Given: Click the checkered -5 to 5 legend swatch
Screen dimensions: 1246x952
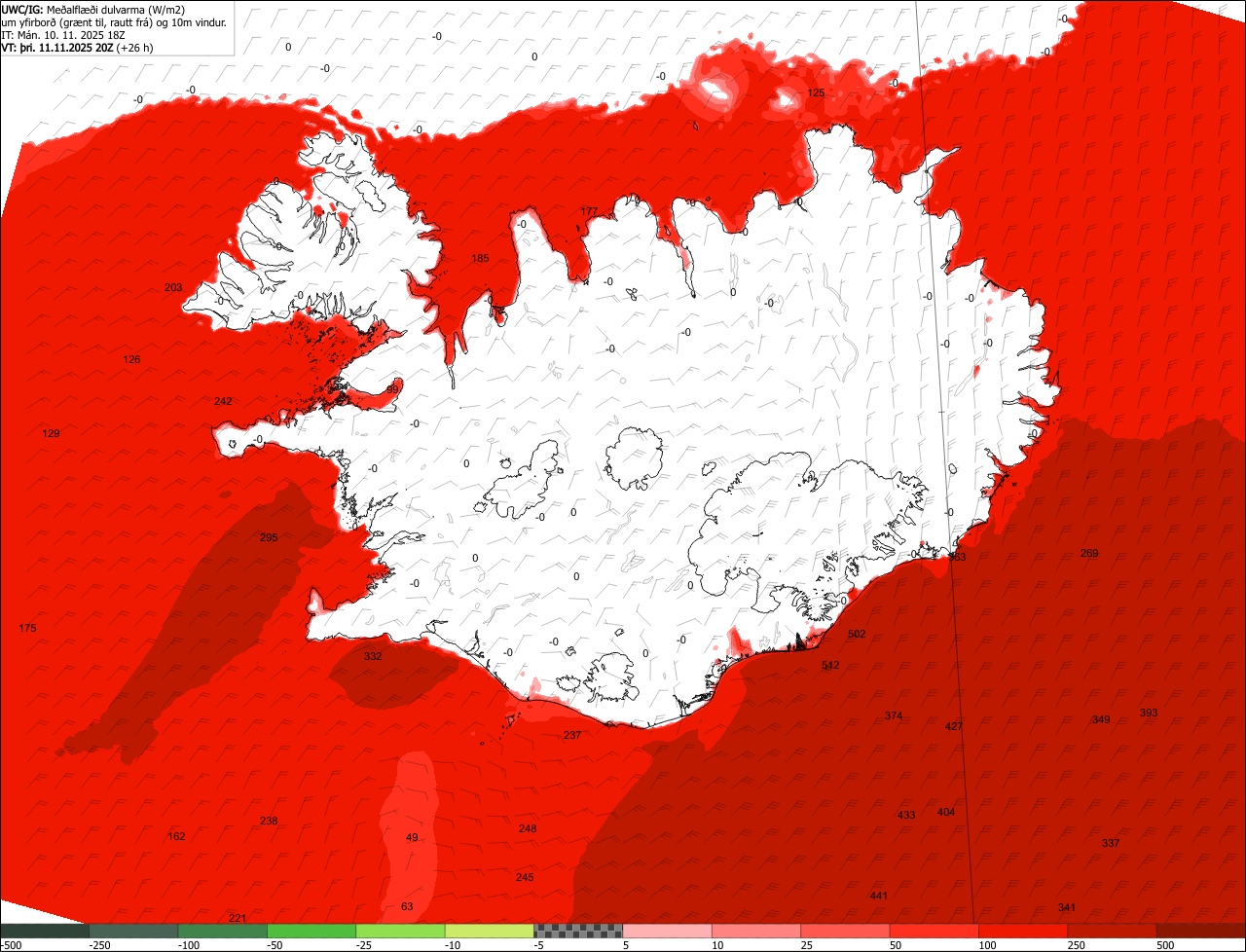Looking at the screenshot, I should [x=578, y=931].
